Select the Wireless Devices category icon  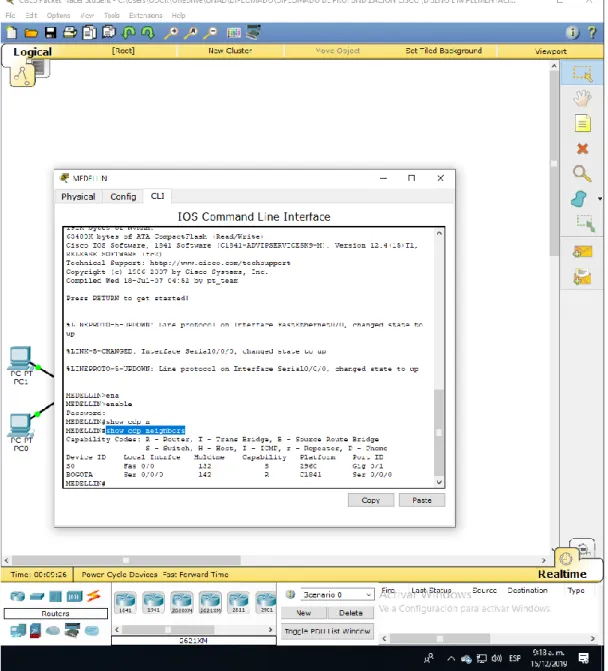click(x=74, y=596)
